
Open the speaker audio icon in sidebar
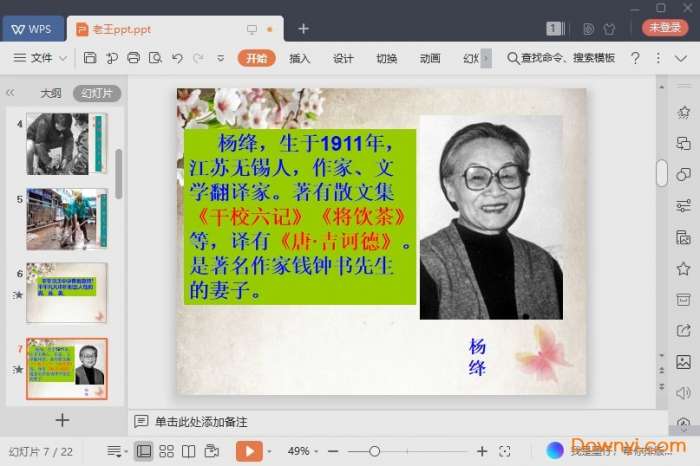point(683,393)
